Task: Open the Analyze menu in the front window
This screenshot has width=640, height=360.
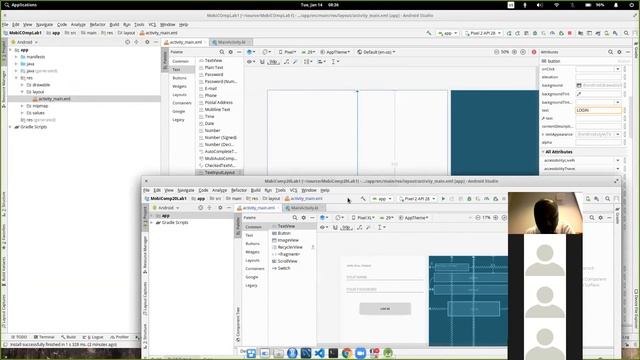Action: tap(219, 190)
